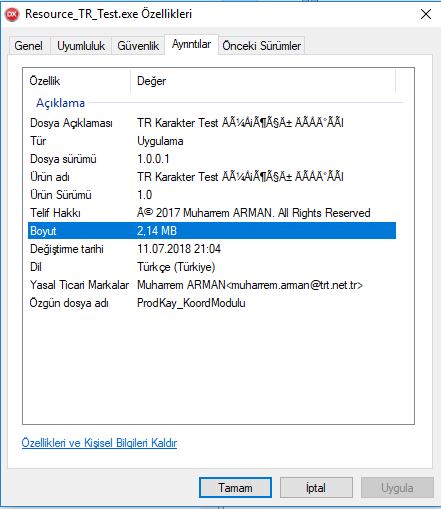Select the highlighted Boyut label
Screen dimensions: 441x509
[x=43, y=231]
